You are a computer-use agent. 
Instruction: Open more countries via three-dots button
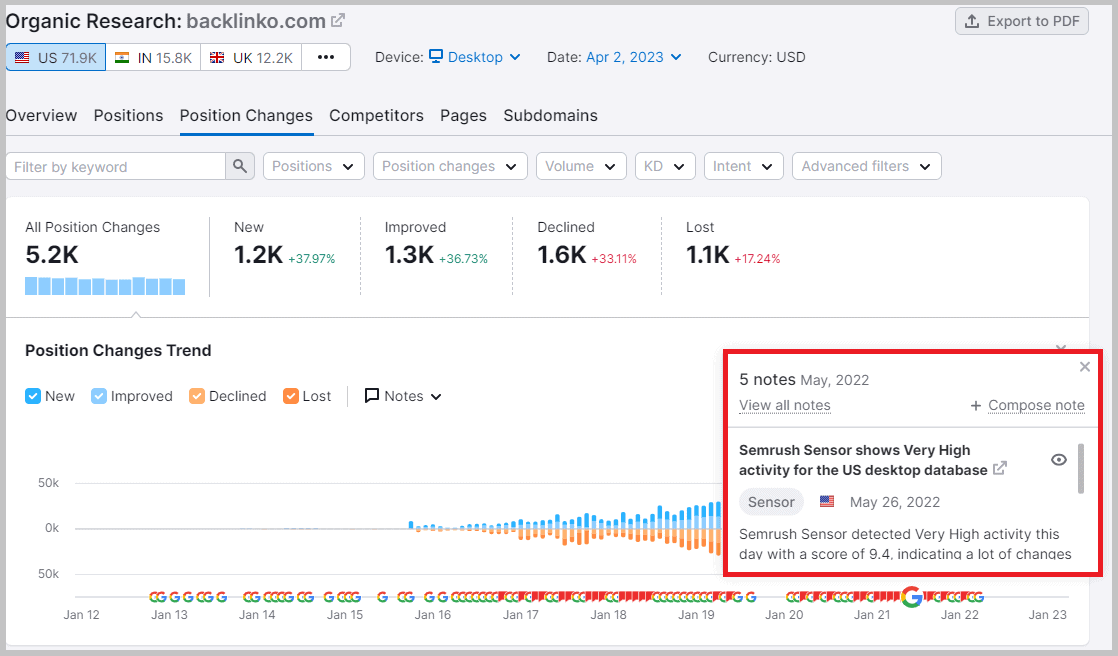[x=326, y=58]
